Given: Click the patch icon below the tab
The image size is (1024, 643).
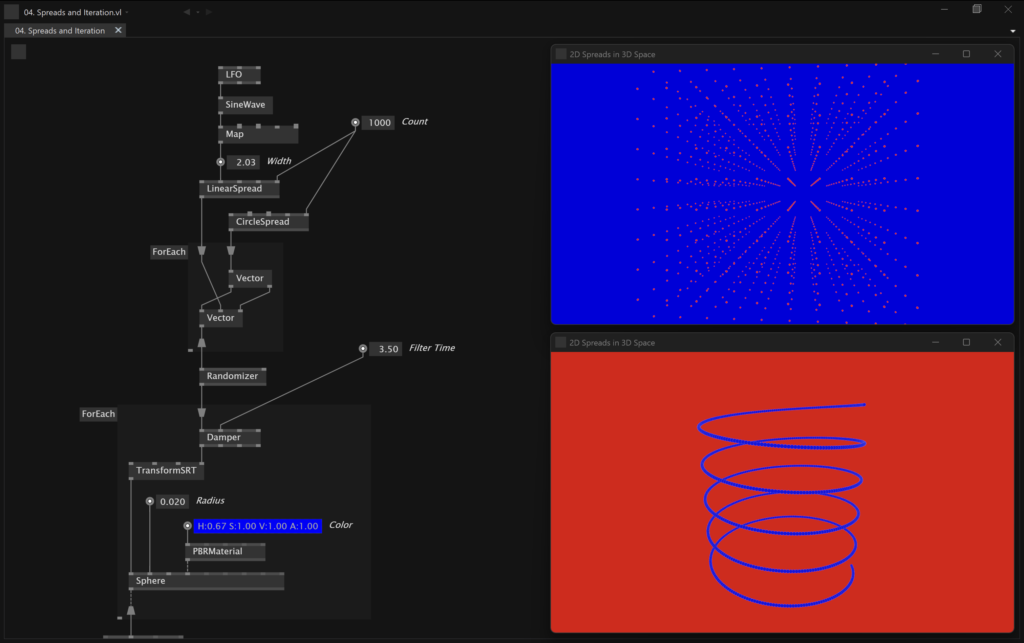Looking at the screenshot, I should 18,51.
